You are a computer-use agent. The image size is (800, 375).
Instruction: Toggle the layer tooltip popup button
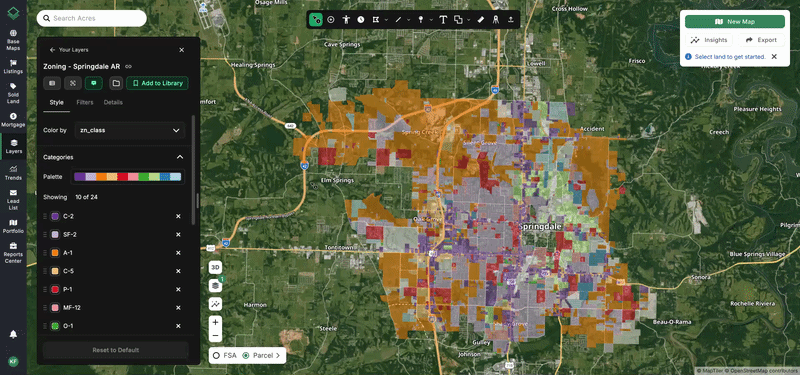94,83
